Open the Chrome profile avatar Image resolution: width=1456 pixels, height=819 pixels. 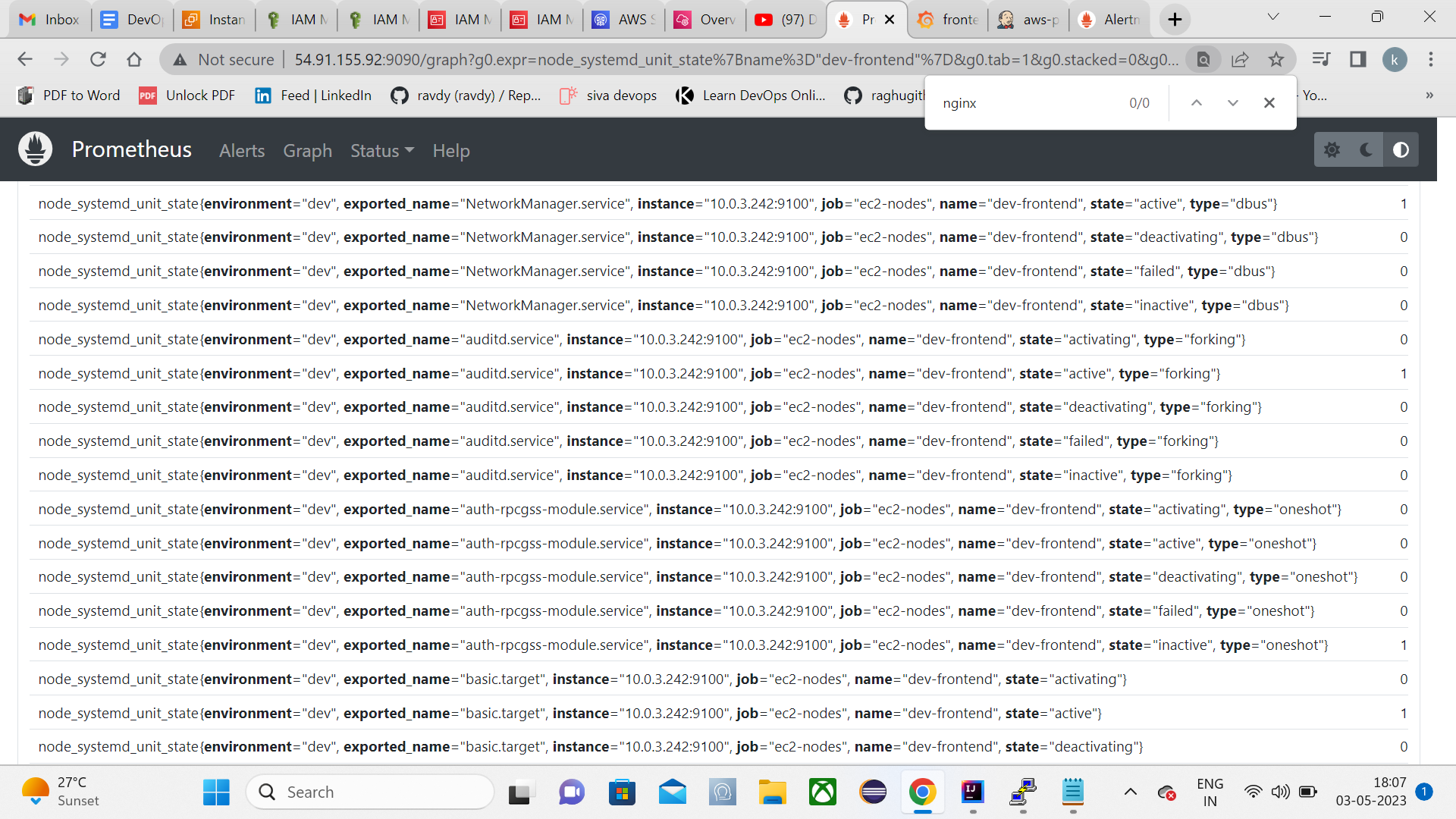pos(1395,59)
